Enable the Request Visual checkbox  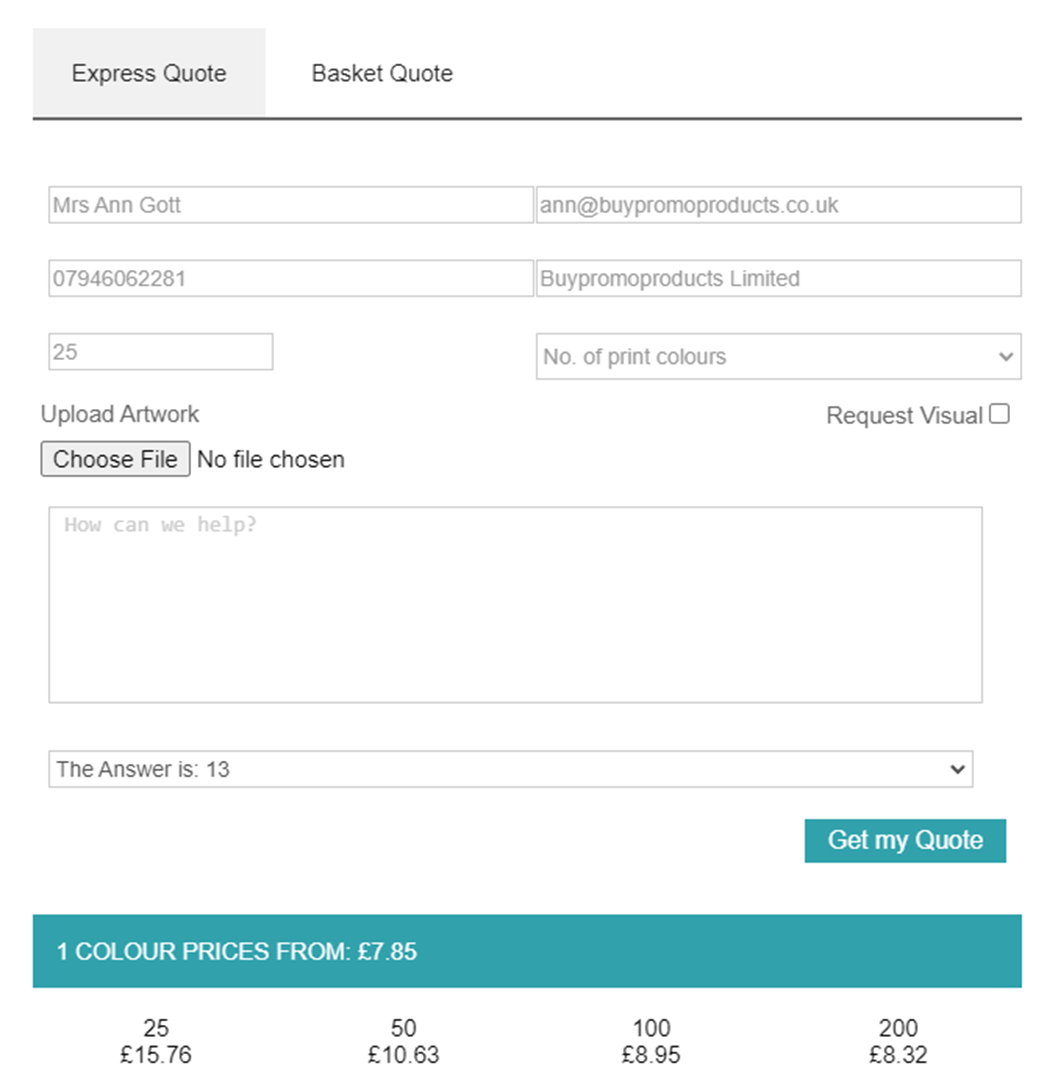[999, 412]
